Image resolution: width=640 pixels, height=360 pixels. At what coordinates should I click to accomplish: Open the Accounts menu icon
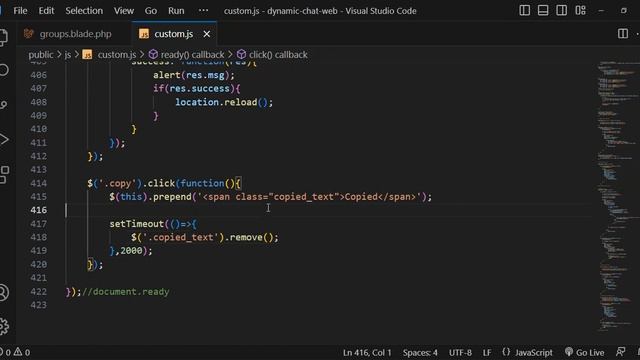[3, 292]
